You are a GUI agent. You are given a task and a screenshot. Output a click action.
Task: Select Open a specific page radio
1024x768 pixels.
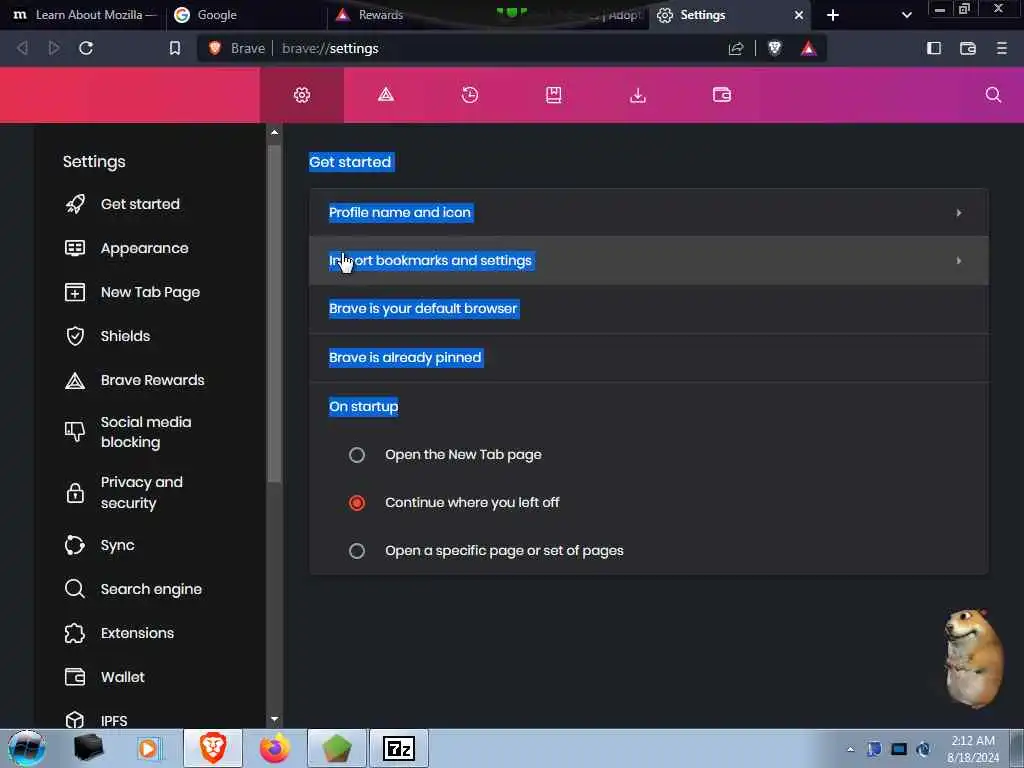[x=357, y=551]
